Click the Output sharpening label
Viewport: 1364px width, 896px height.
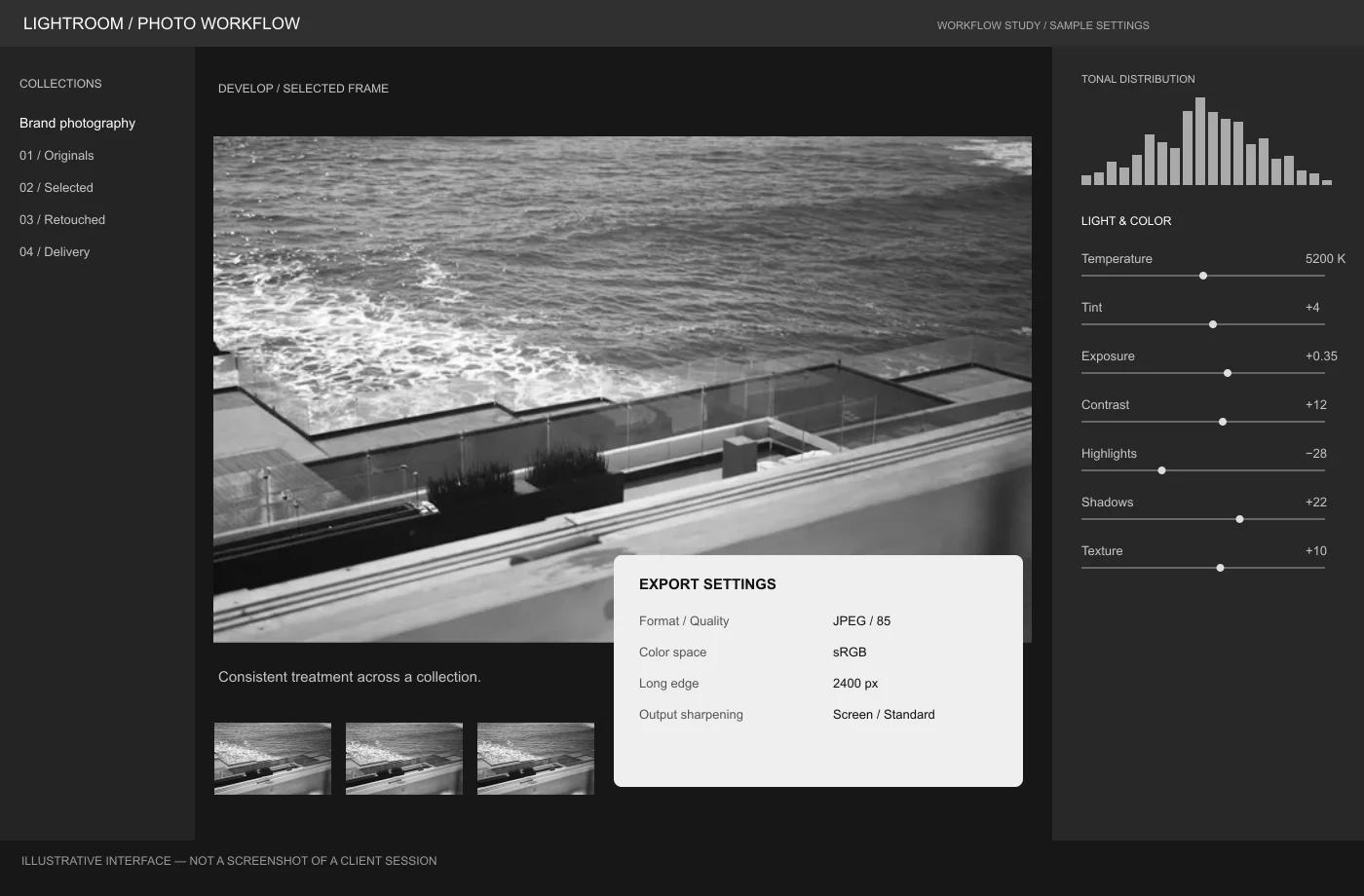pyautogui.click(x=691, y=714)
